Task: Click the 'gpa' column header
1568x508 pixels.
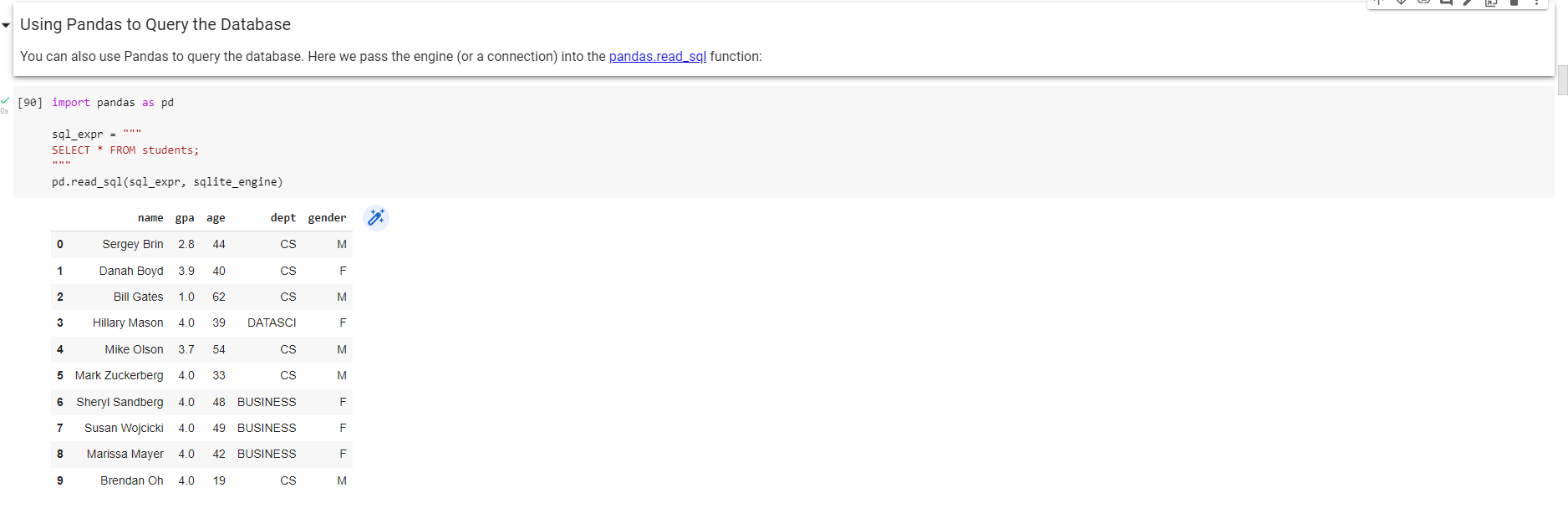Action: 185,218
